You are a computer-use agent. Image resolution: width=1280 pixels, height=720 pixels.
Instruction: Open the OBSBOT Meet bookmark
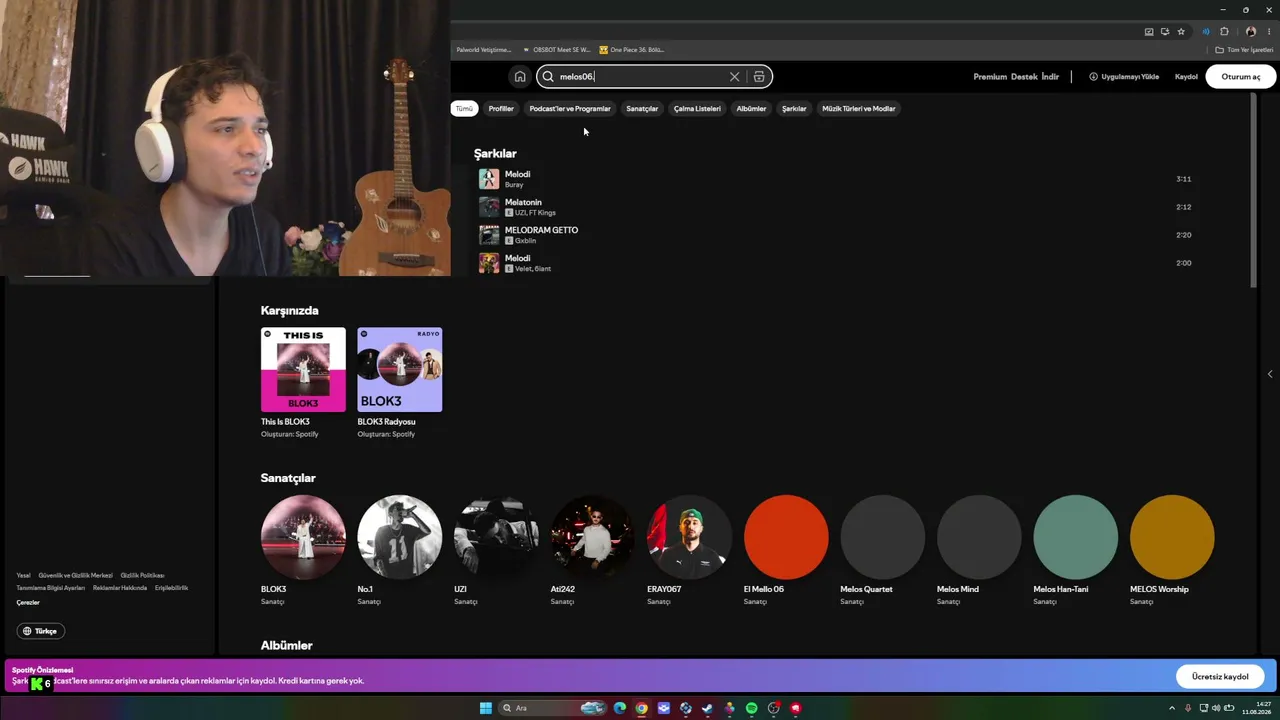coord(557,49)
